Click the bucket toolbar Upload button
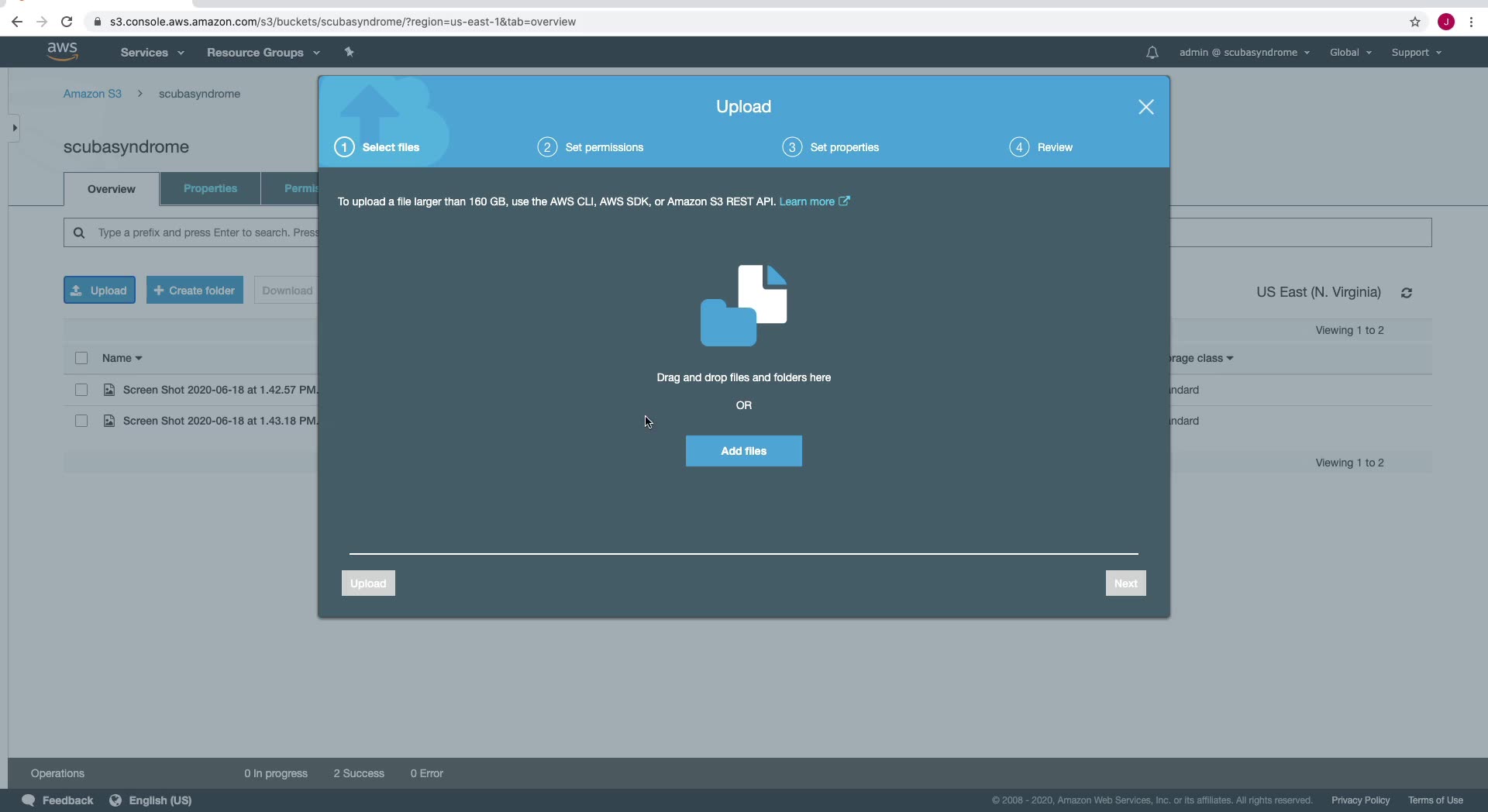This screenshot has width=1488, height=812. (x=99, y=291)
